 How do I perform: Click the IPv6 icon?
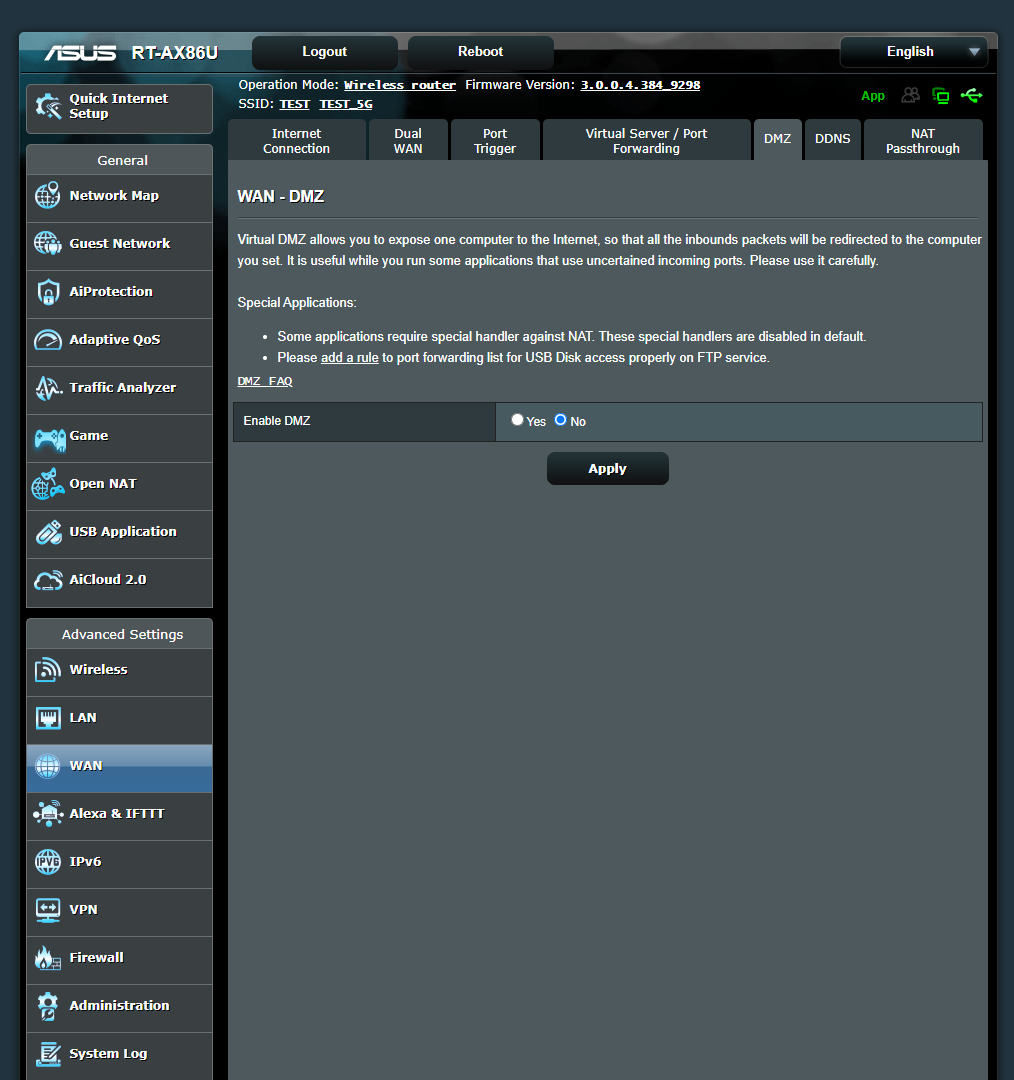48,862
